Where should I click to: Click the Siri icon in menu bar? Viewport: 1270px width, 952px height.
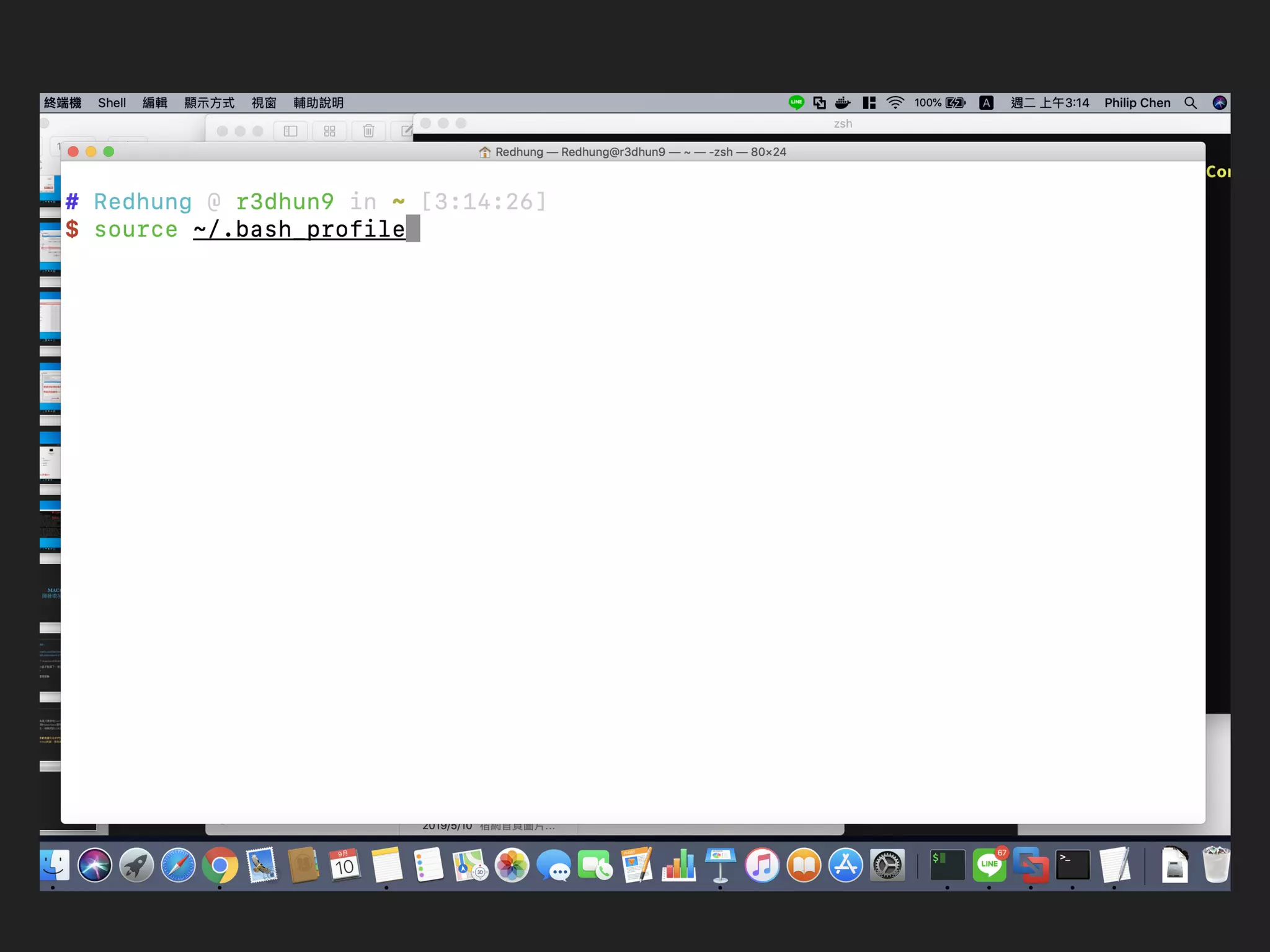1219,103
